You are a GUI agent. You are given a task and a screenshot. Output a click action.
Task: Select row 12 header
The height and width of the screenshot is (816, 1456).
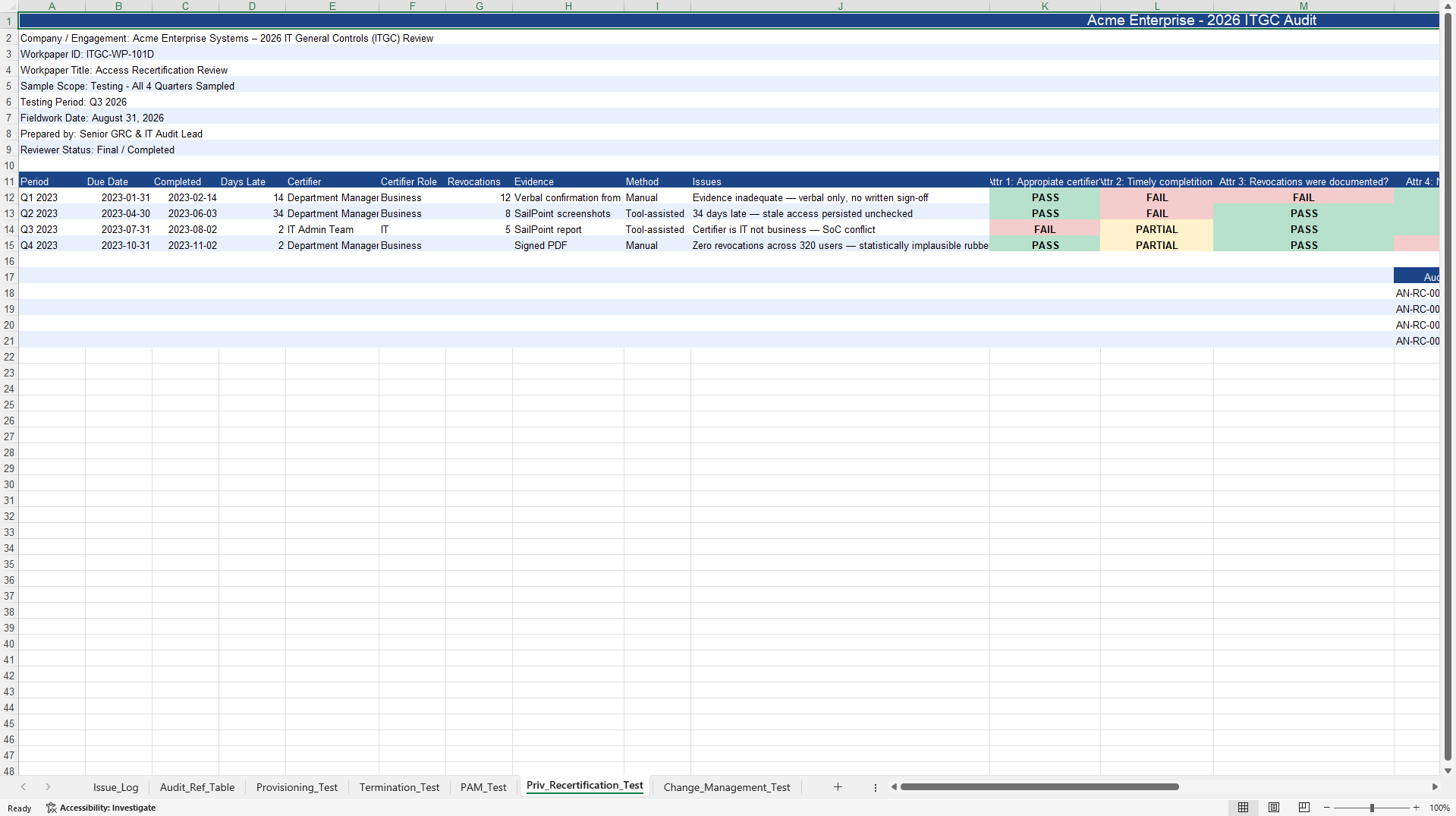click(9, 197)
